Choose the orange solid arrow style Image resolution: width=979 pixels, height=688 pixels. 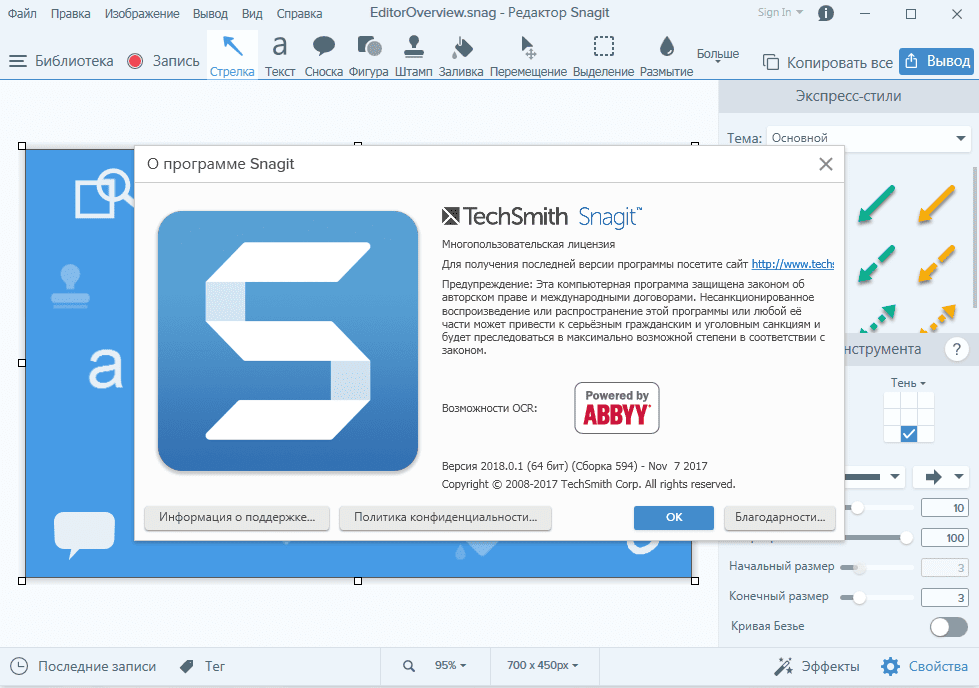coord(936,204)
